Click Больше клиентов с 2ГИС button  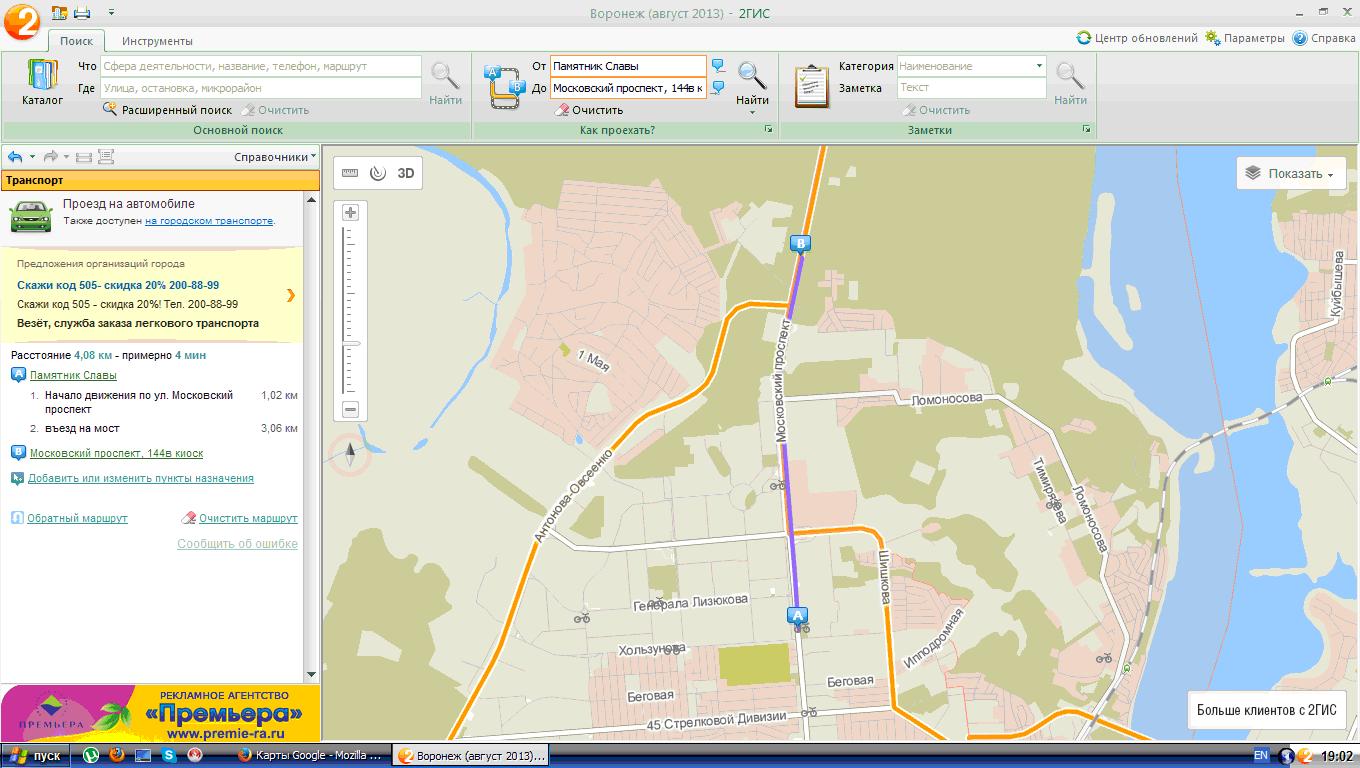1266,710
